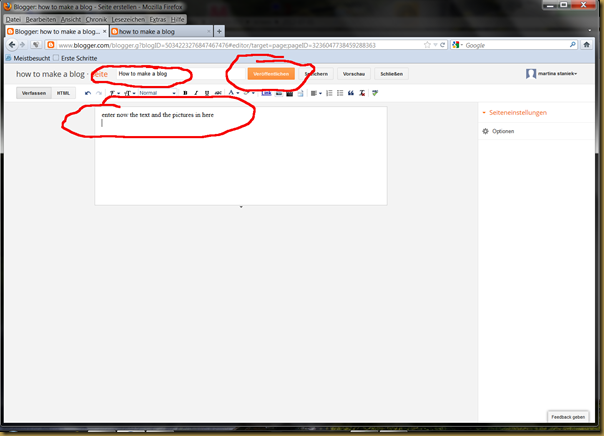Click the numbered list icon
Image resolution: width=604 pixels, height=436 pixels.
tap(329, 93)
